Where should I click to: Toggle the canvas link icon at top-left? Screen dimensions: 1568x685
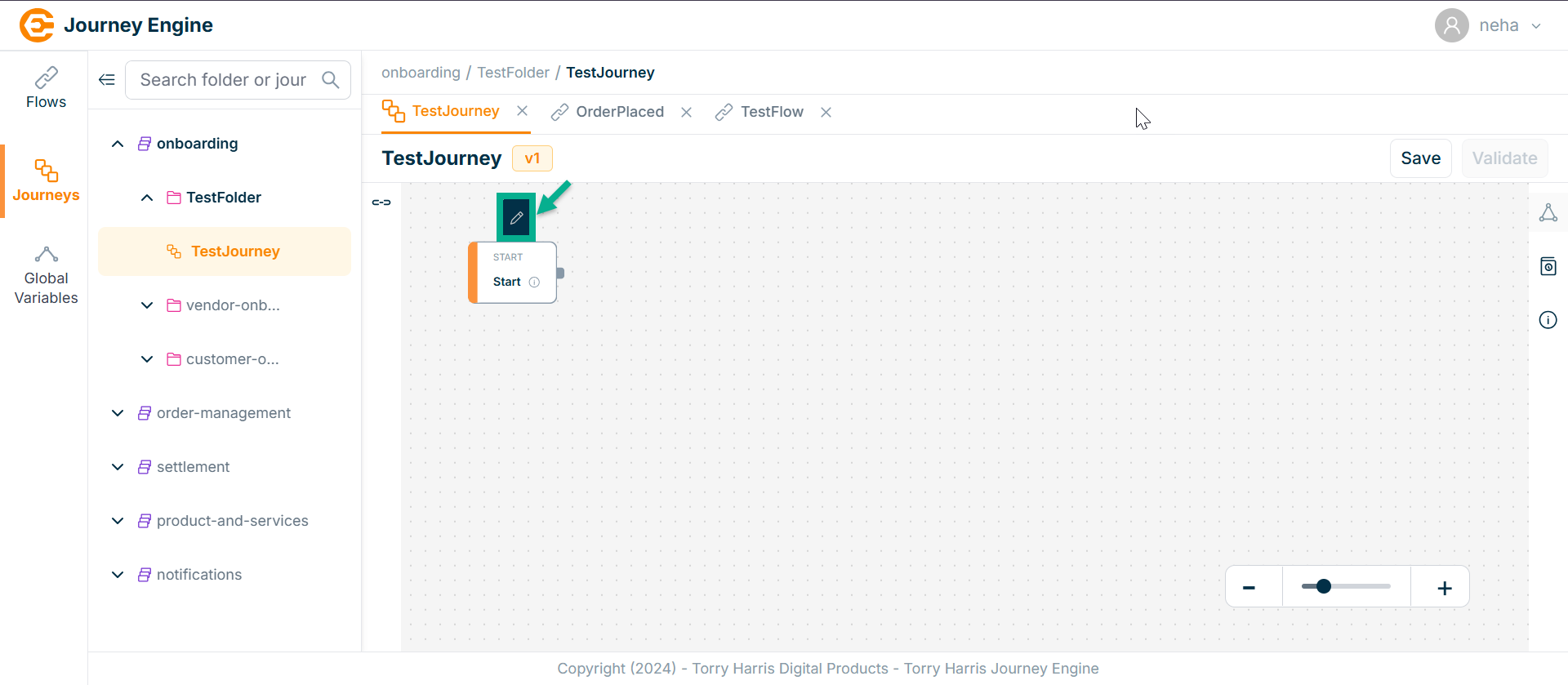click(381, 202)
